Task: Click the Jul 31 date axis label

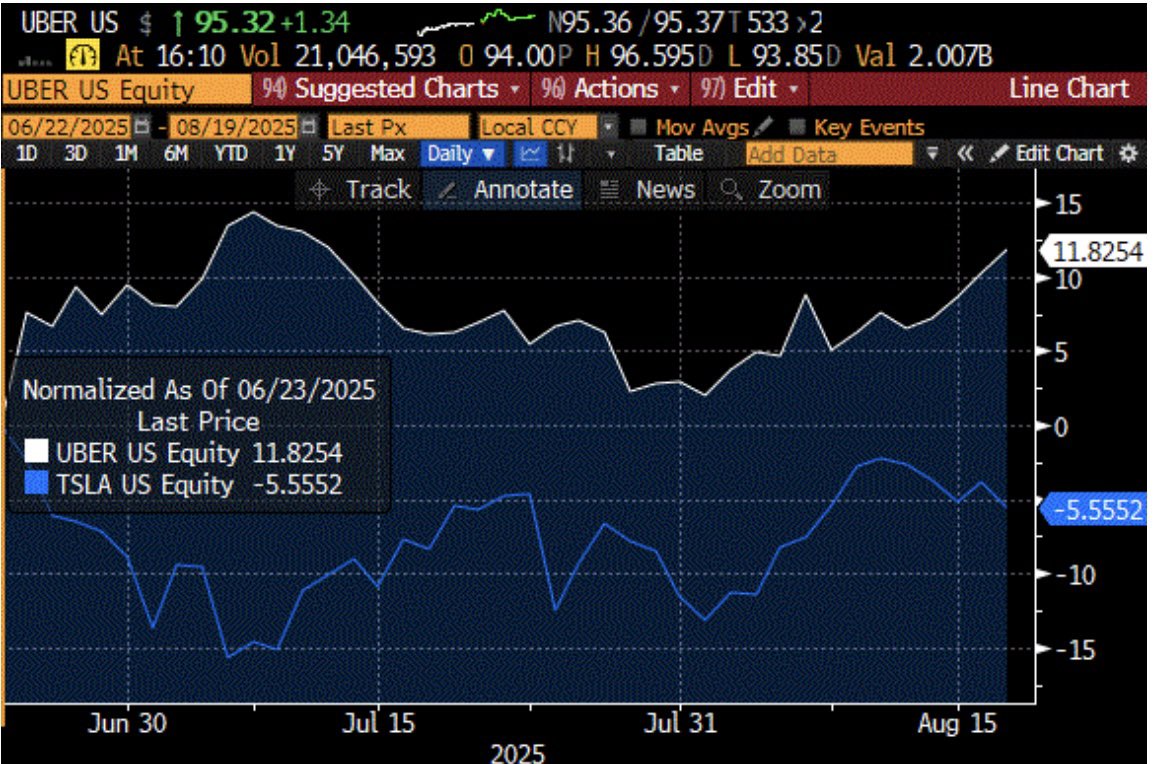Action: pos(680,723)
